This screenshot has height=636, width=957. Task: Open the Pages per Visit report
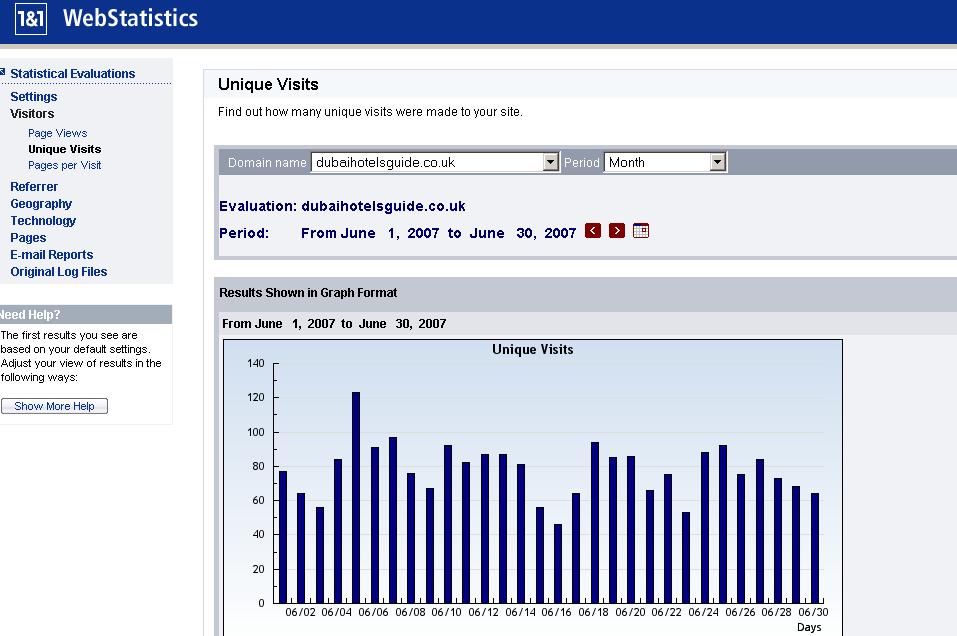click(65, 165)
